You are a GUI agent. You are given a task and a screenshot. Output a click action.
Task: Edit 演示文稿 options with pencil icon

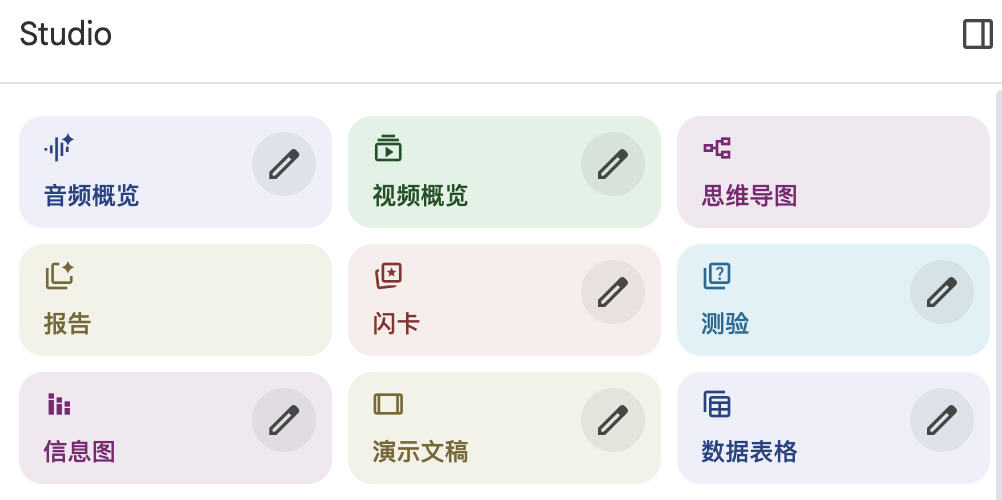pyautogui.click(x=613, y=419)
